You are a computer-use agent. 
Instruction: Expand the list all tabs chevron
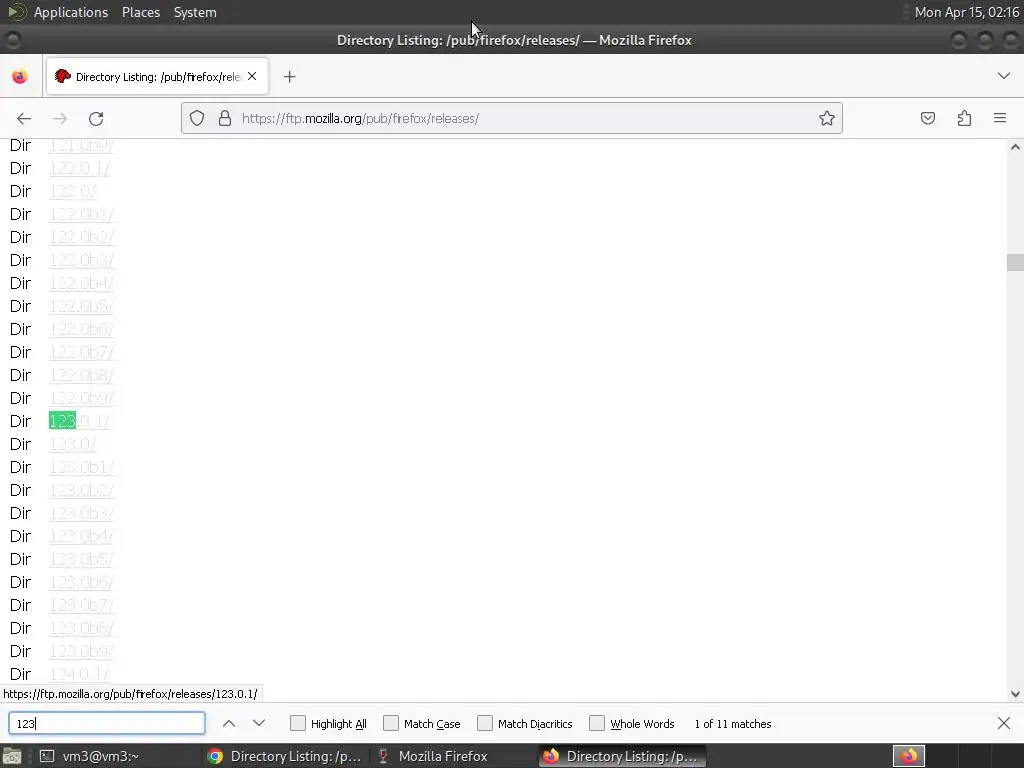(1004, 76)
